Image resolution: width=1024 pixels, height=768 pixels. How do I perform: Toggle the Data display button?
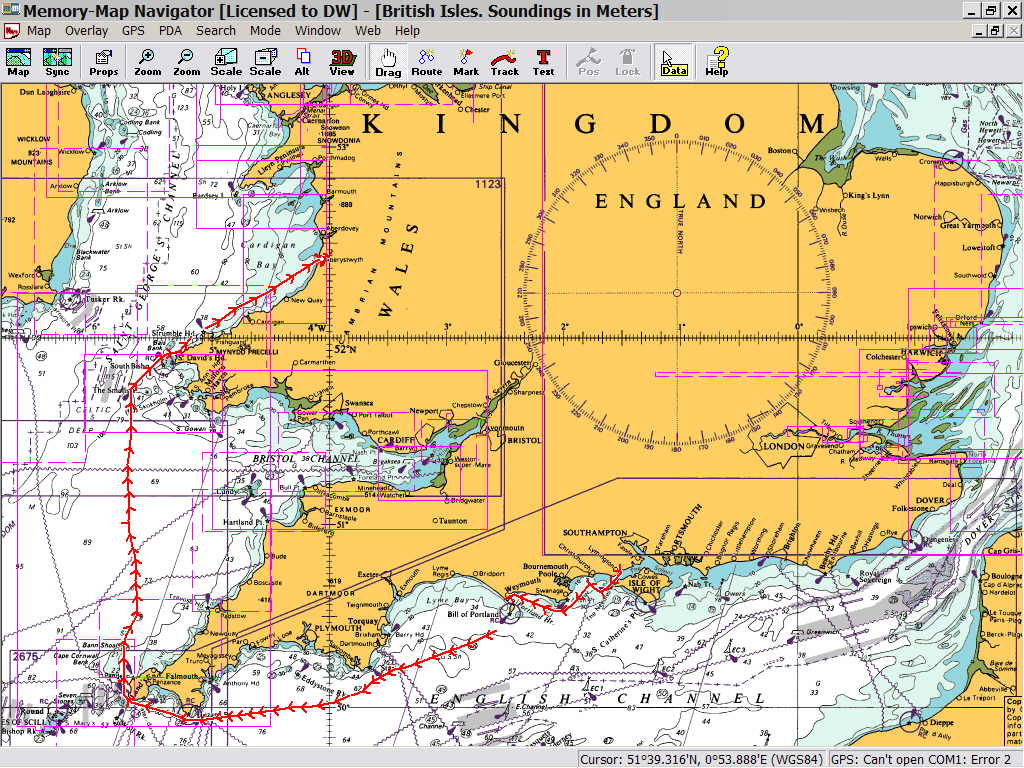(674, 62)
